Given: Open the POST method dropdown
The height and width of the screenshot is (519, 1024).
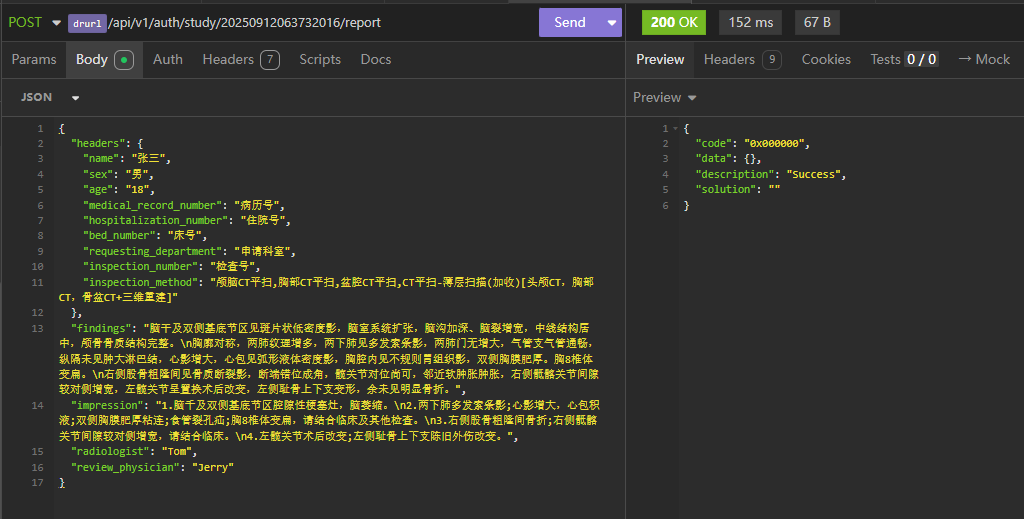Looking at the screenshot, I should pos(32,22).
